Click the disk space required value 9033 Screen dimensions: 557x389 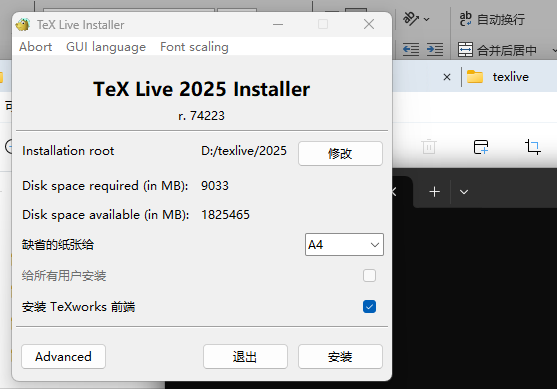[215, 186]
